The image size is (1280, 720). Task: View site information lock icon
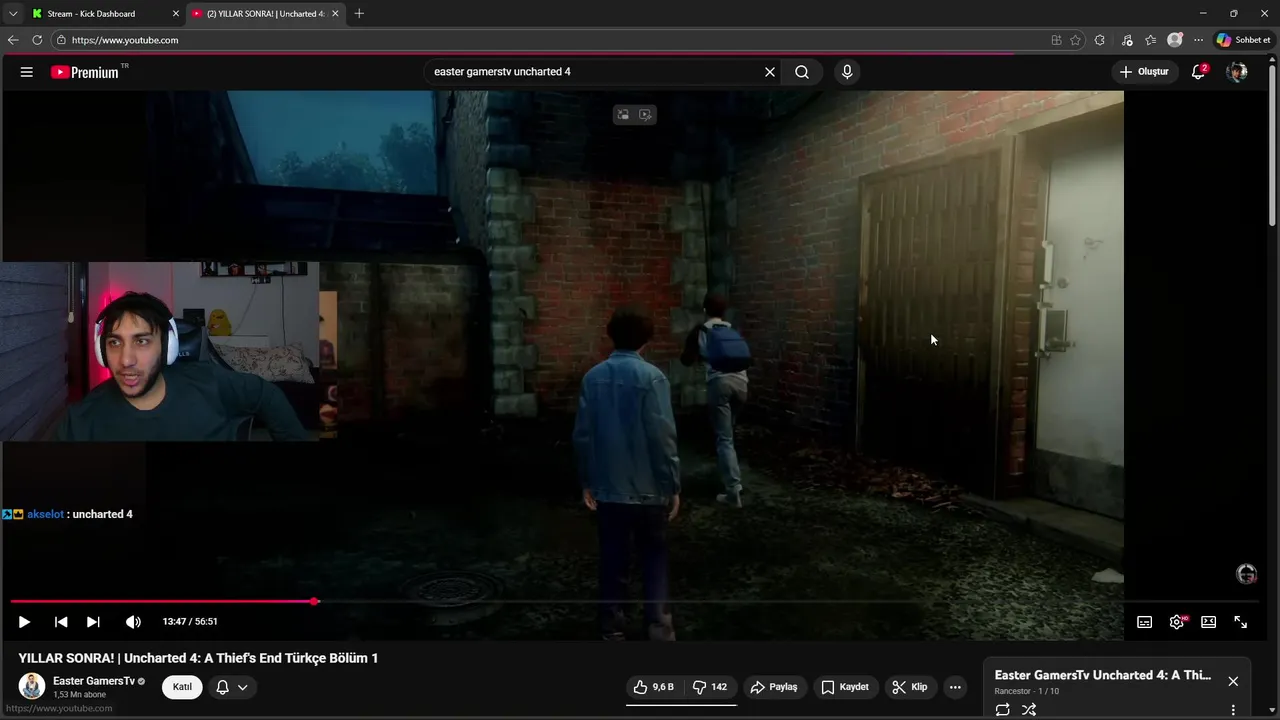click(x=61, y=40)
